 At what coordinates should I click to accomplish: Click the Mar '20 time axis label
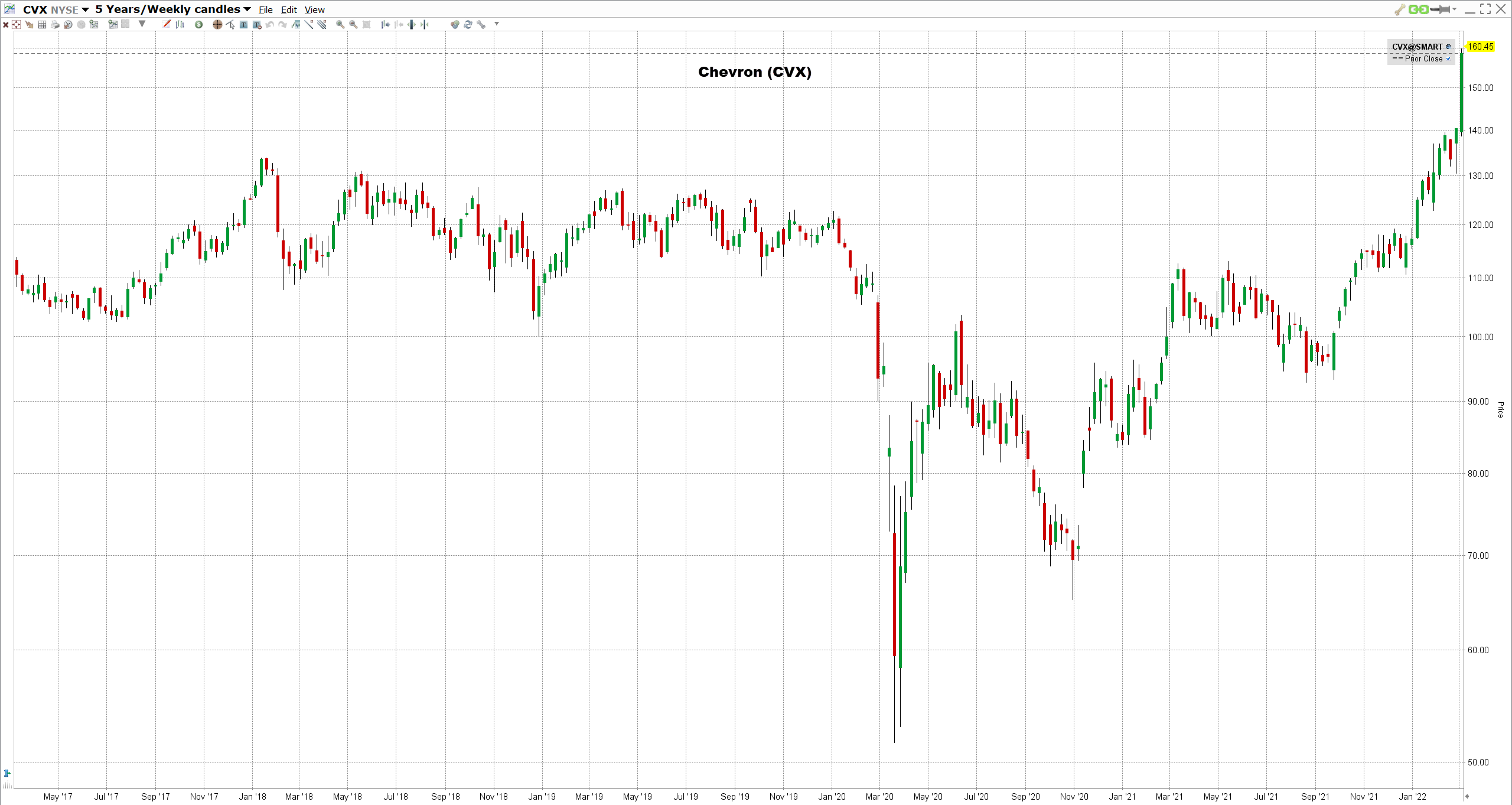click(879, 797)
